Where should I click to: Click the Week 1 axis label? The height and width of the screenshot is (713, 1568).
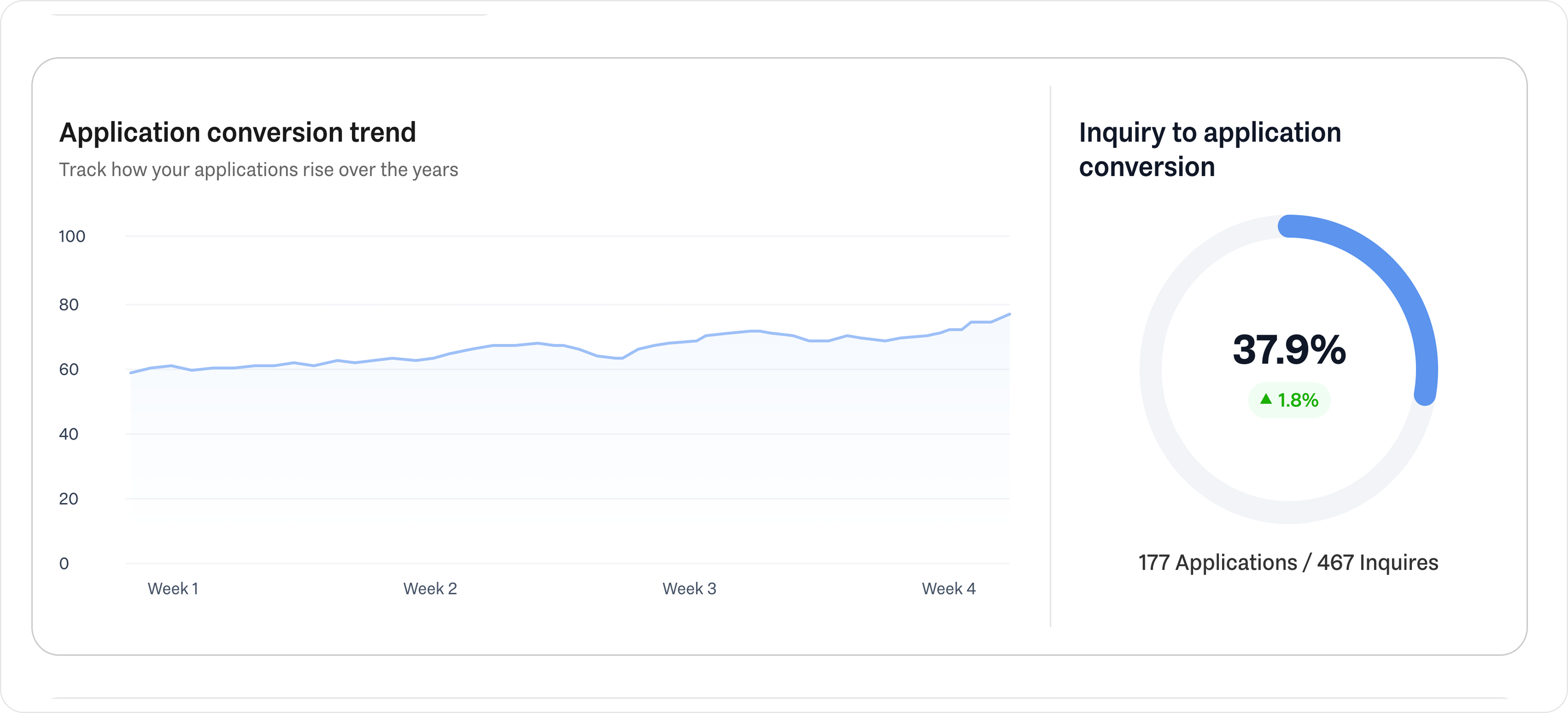pos(173,589)
